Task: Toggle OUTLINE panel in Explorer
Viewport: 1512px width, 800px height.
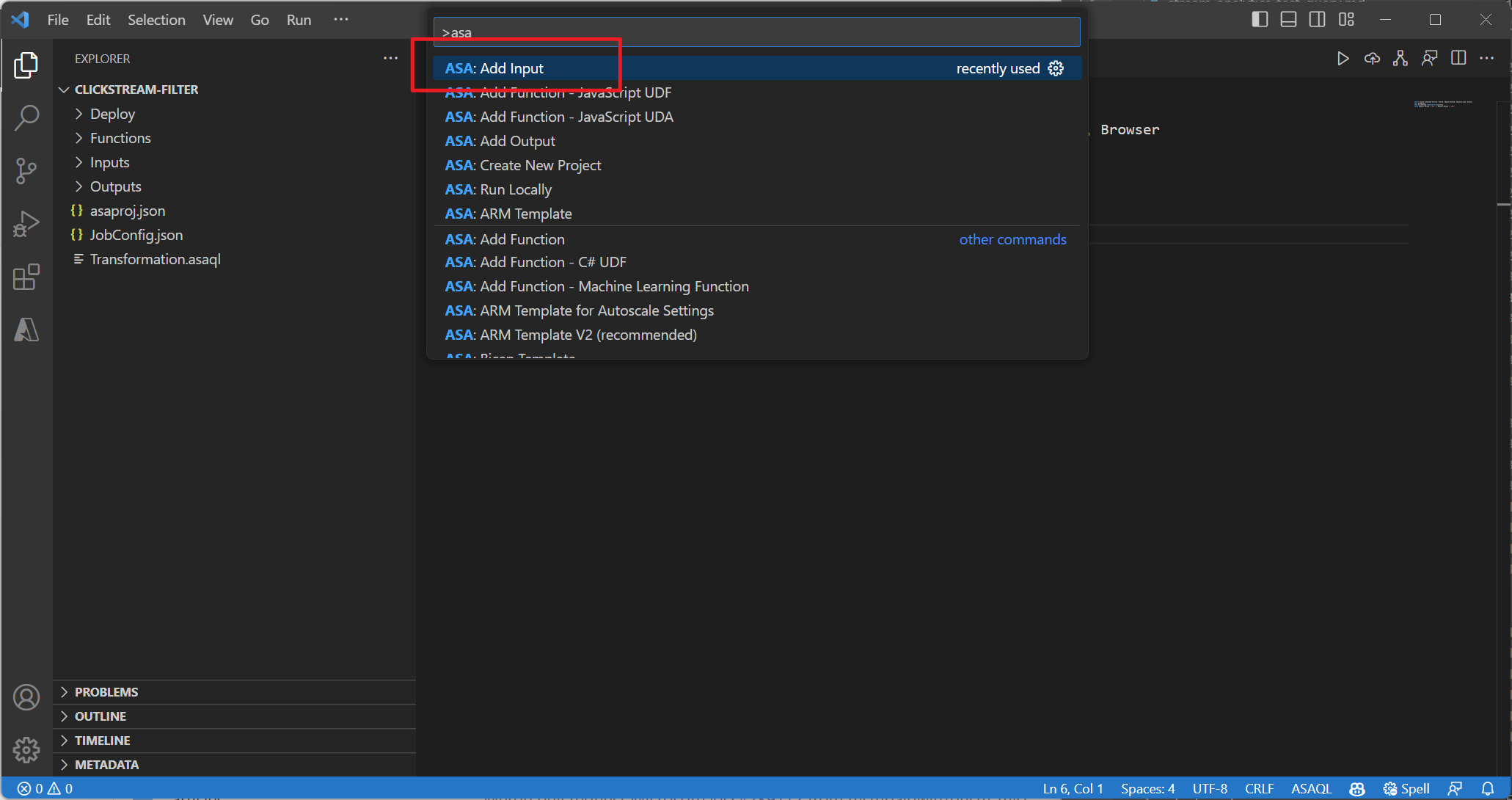Action: 99,715
